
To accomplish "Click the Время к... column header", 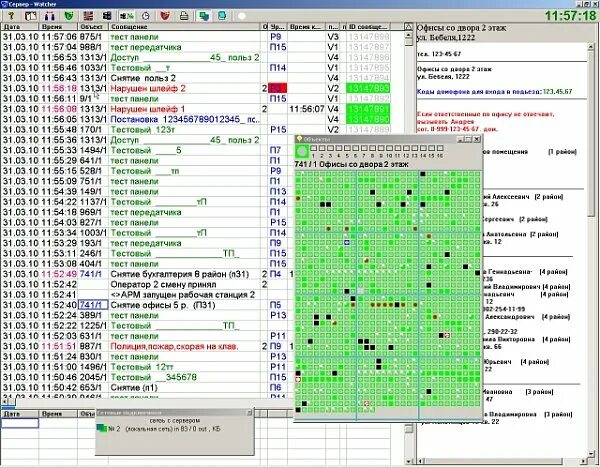I will tap(306, 27).
